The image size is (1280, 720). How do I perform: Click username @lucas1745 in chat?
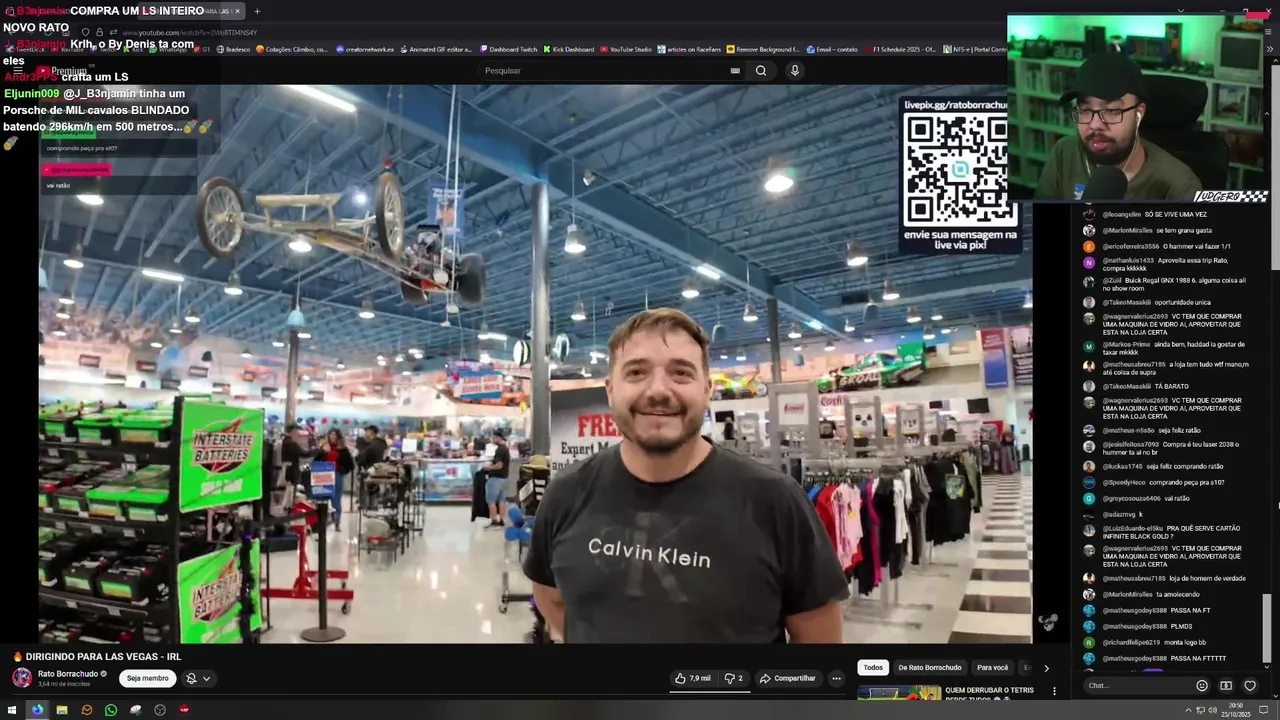[1122, 466]
